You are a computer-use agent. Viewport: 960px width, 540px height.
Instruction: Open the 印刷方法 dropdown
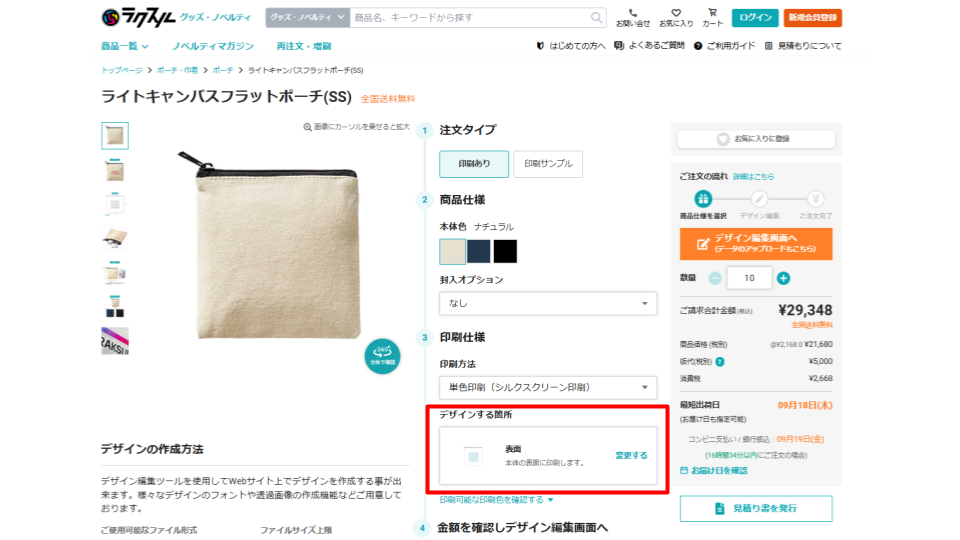(548, 387)
